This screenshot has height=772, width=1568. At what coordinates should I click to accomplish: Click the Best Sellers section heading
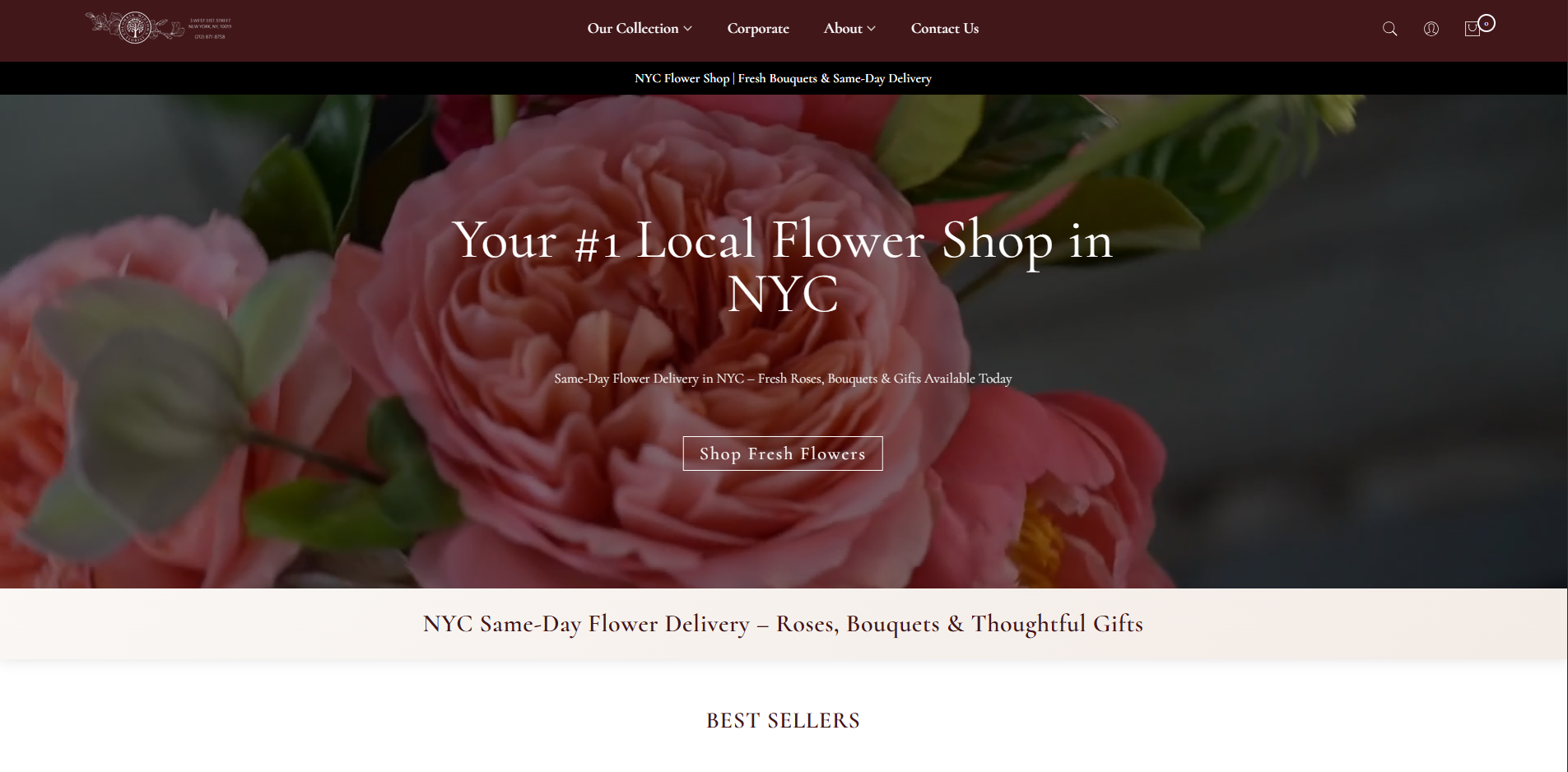[783, 721]
